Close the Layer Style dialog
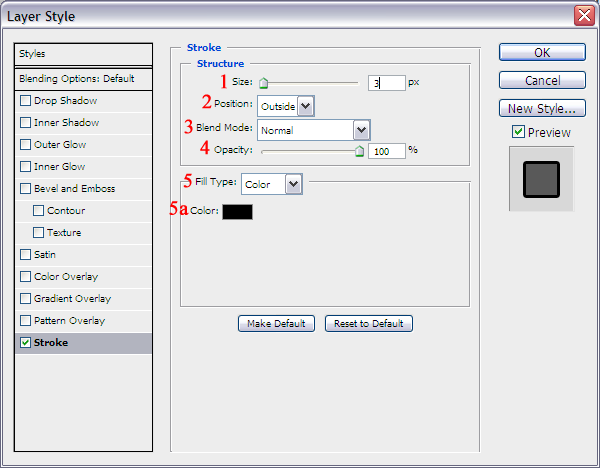The height and width of the screenshot is (468, 600). click(584, 16)
